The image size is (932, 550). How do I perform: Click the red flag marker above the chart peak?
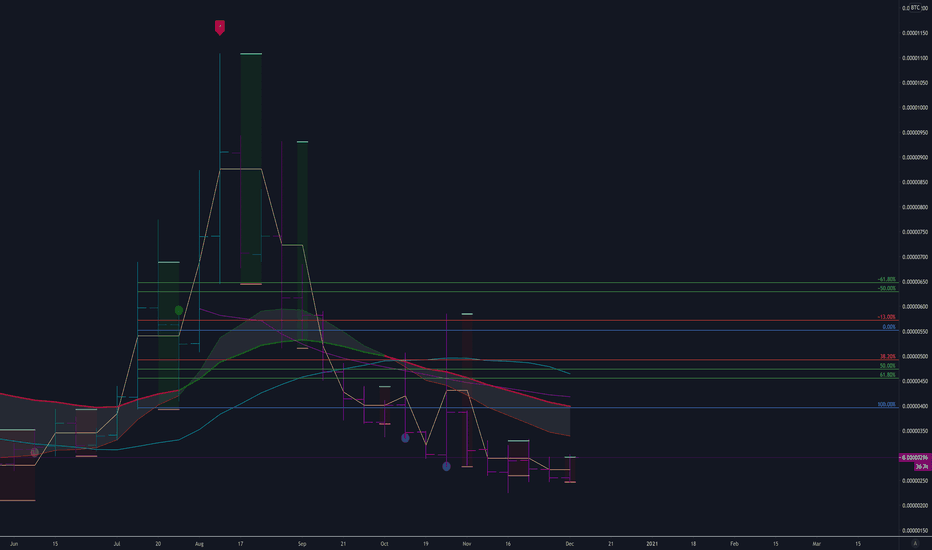pyautogui.click(x=220, y=27)
